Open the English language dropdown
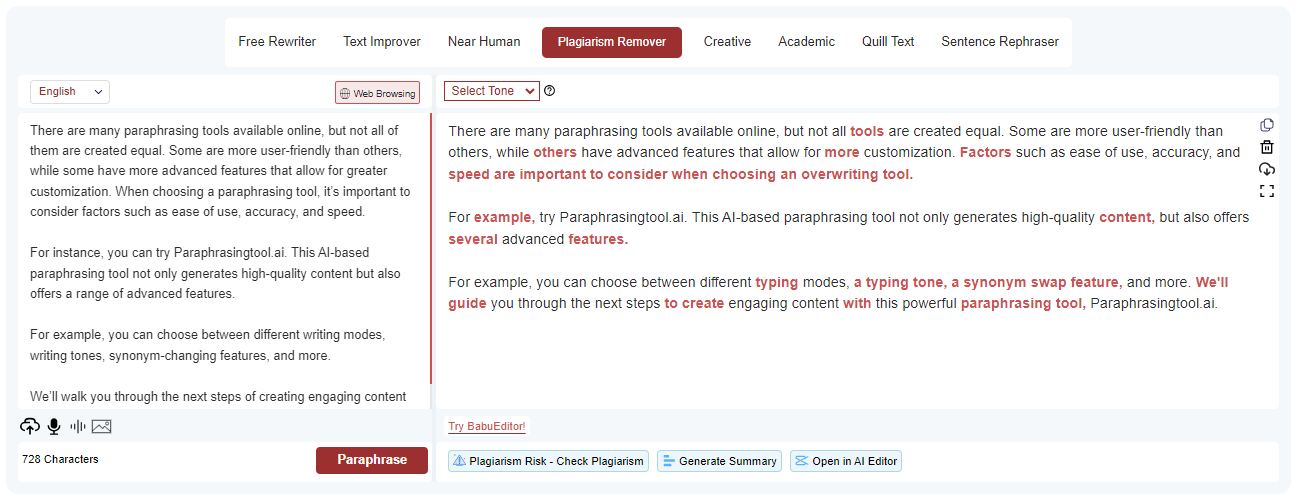This screenshot has width=1304, height=501. pyautogui.click(x=70, y=92)
